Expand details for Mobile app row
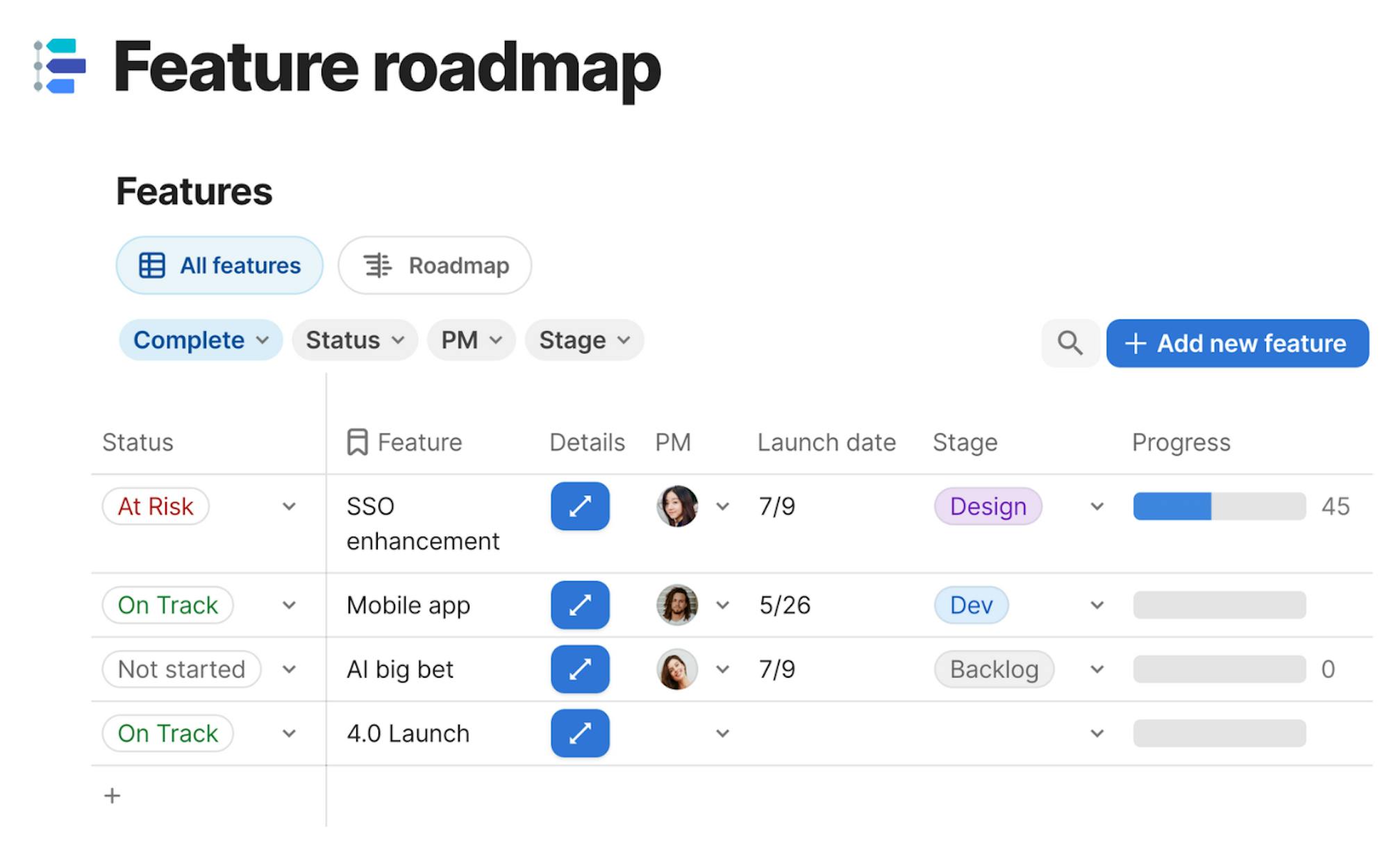The height and width of the screenshot is (868, 1389). pyautogui.click(x=580, y=605)
